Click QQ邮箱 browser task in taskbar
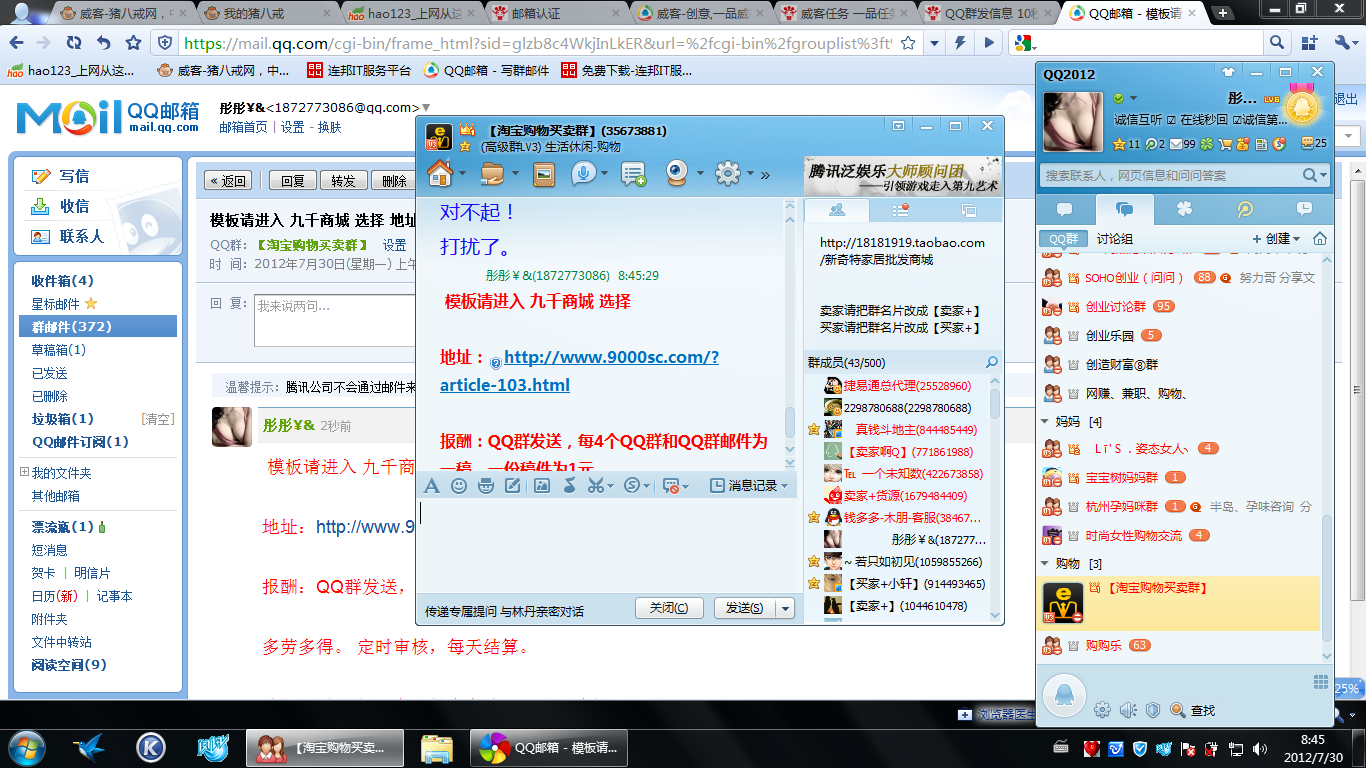The height and width of the screenshot is (768, 1366). [x=551, y=747]
